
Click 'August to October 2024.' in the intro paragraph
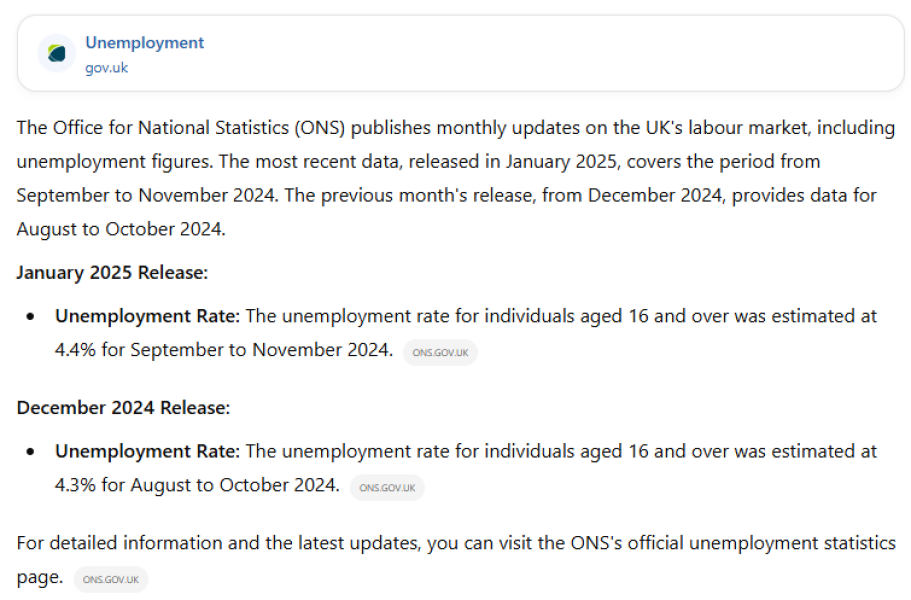tap(121, 229)
